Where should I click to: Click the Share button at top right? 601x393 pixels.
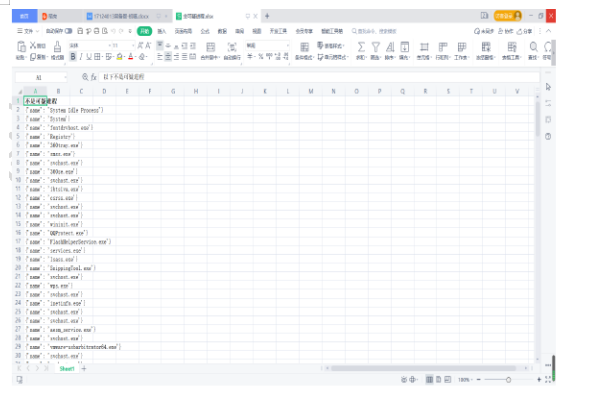pos(524,31)
